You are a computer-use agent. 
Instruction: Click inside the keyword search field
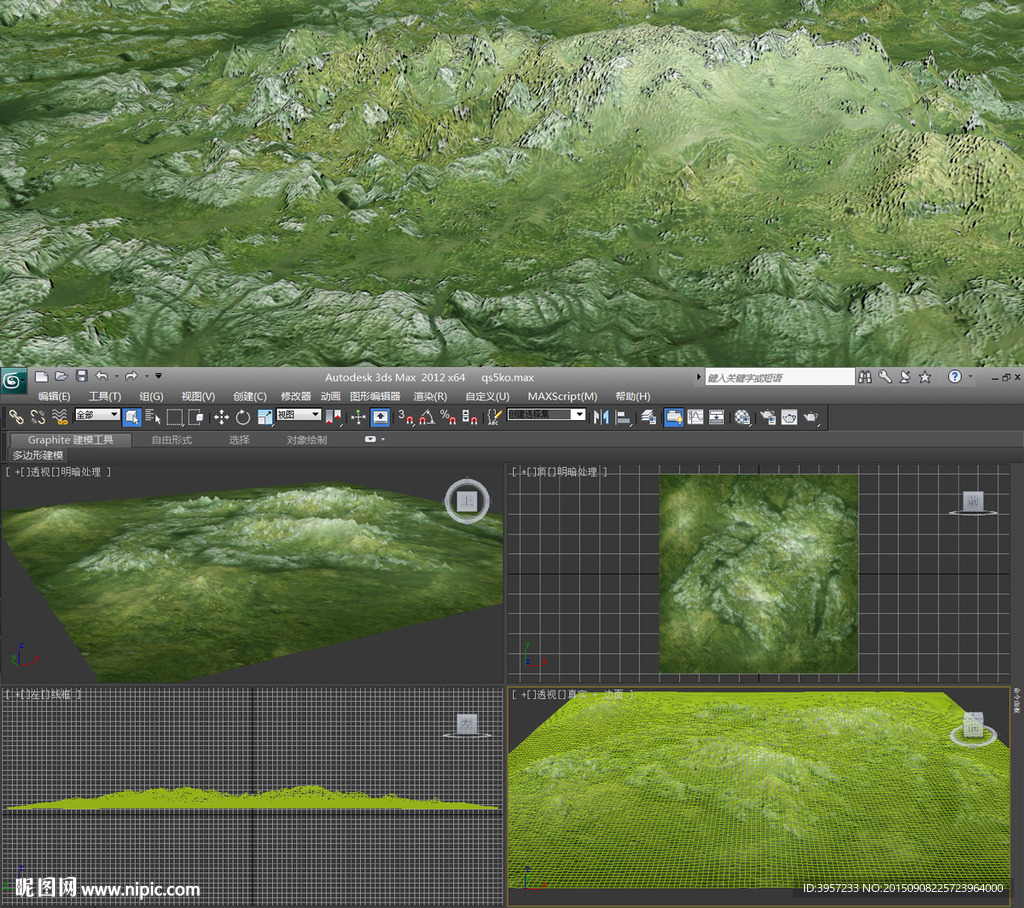780,377
